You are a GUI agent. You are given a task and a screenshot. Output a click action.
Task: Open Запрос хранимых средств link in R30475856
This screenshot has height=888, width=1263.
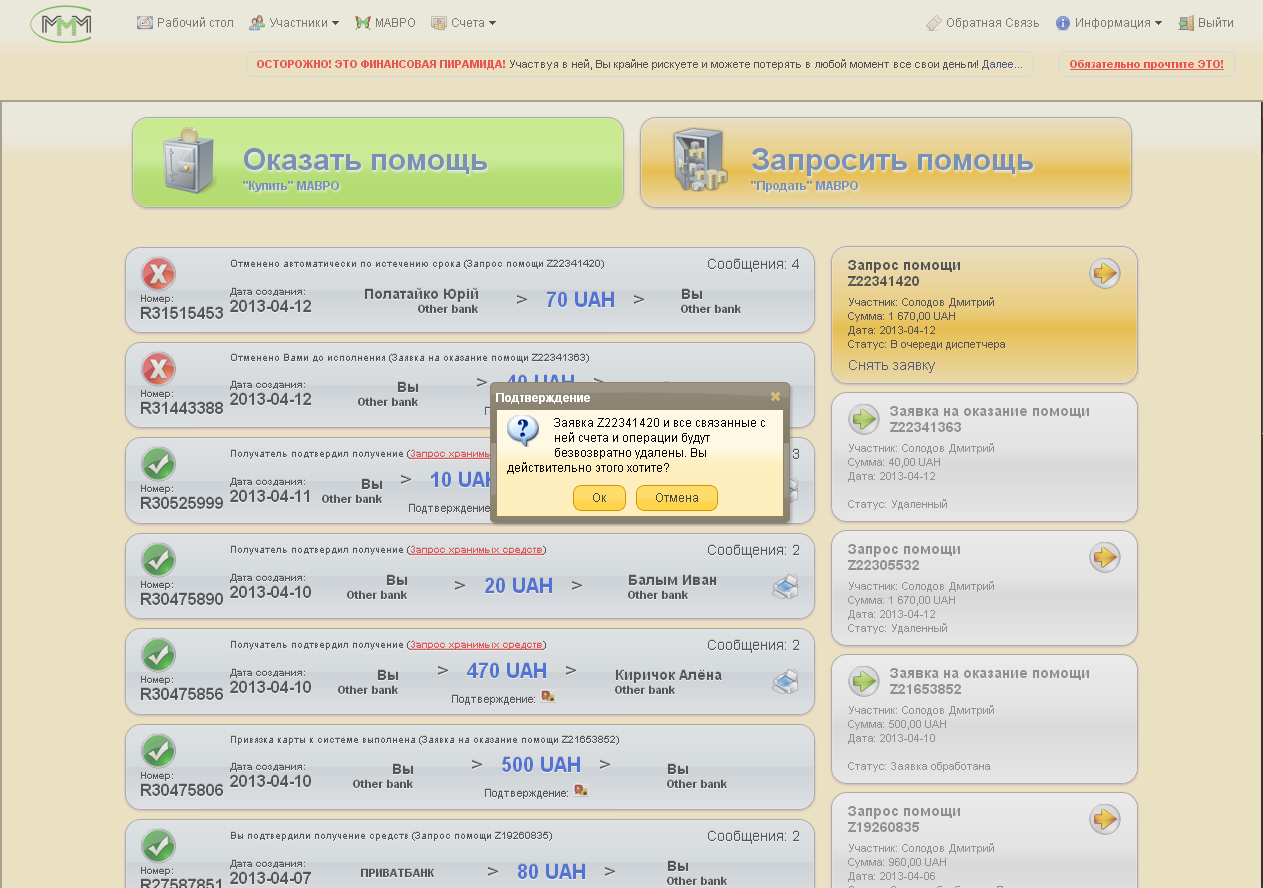click(476, 645)
